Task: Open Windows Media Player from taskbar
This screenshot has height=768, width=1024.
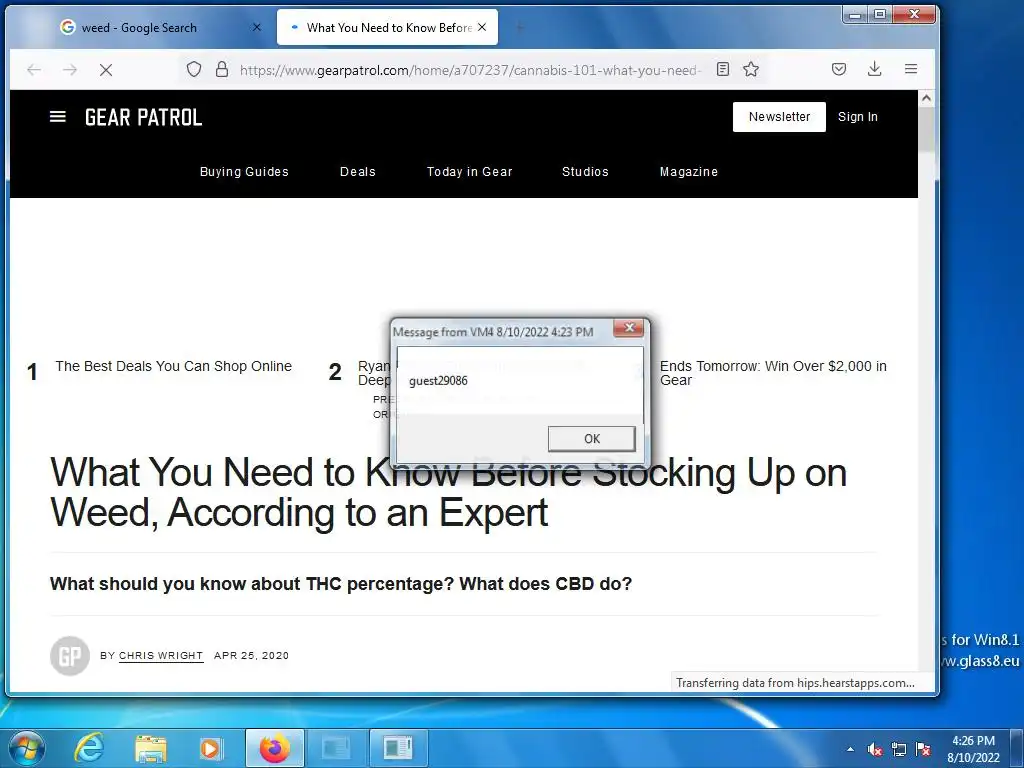Action: 211,748
